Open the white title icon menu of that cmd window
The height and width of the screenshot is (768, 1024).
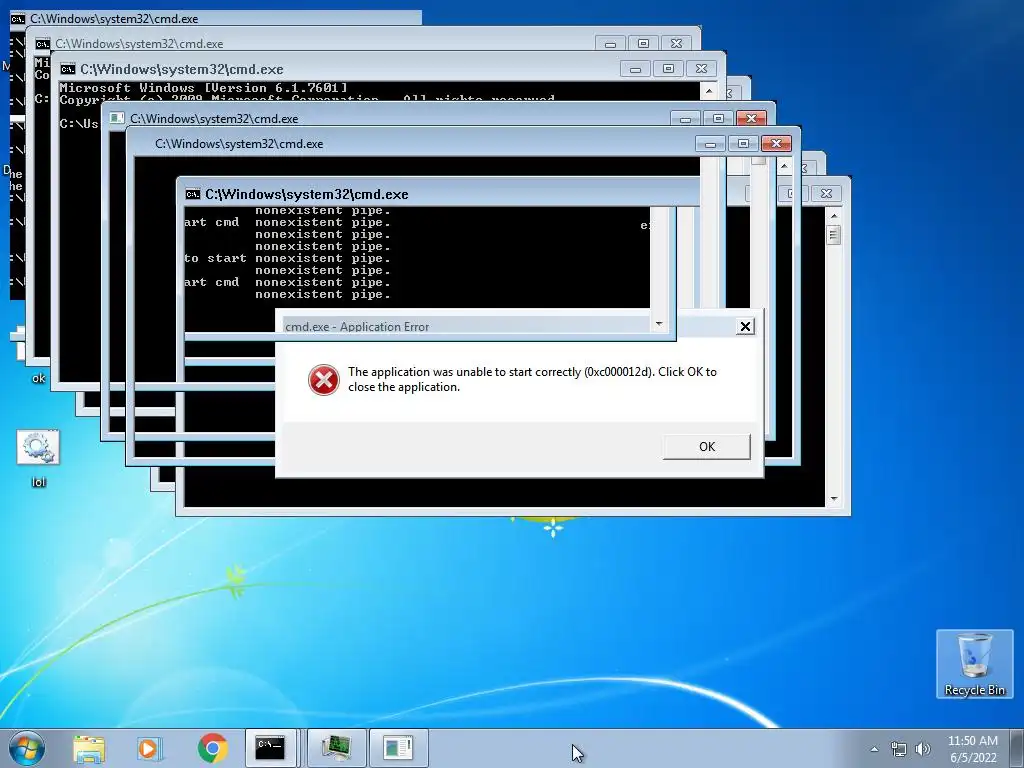pyautogui.click(x=117, y=118)
